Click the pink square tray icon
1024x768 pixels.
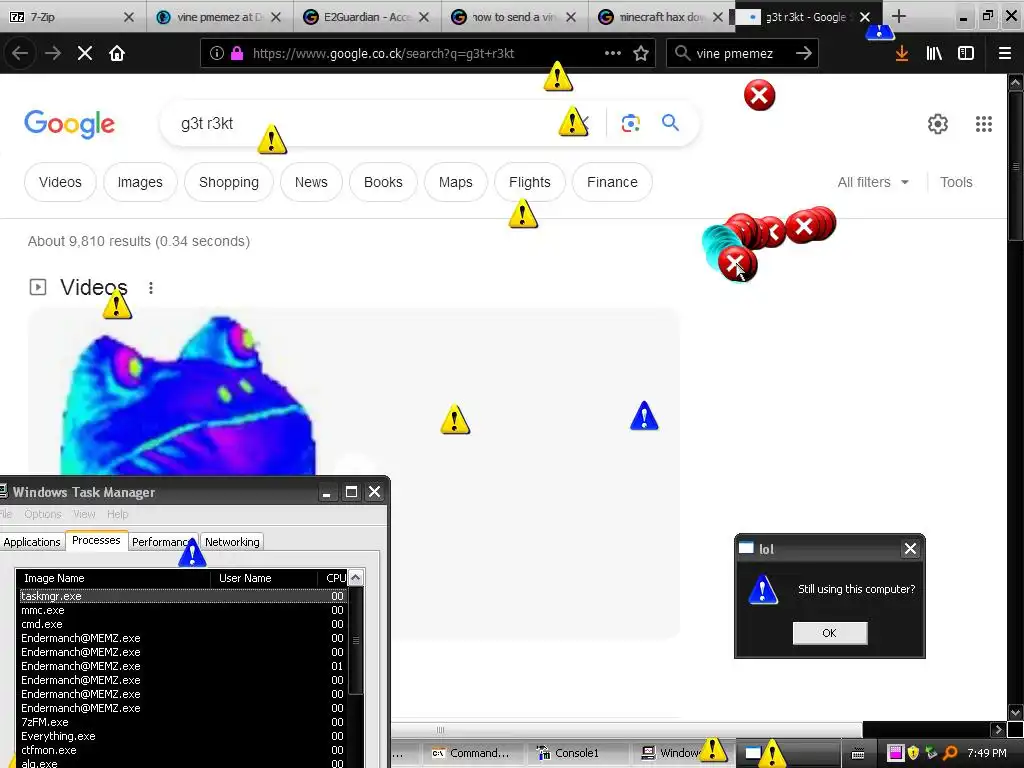[x=895, y=753]
